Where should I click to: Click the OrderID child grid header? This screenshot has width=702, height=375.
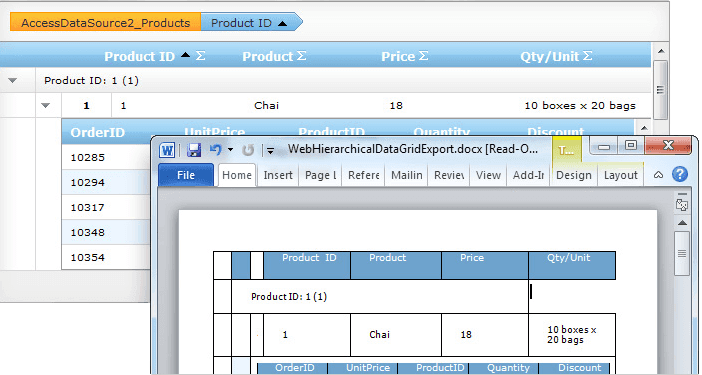click(x=98, y=132)
